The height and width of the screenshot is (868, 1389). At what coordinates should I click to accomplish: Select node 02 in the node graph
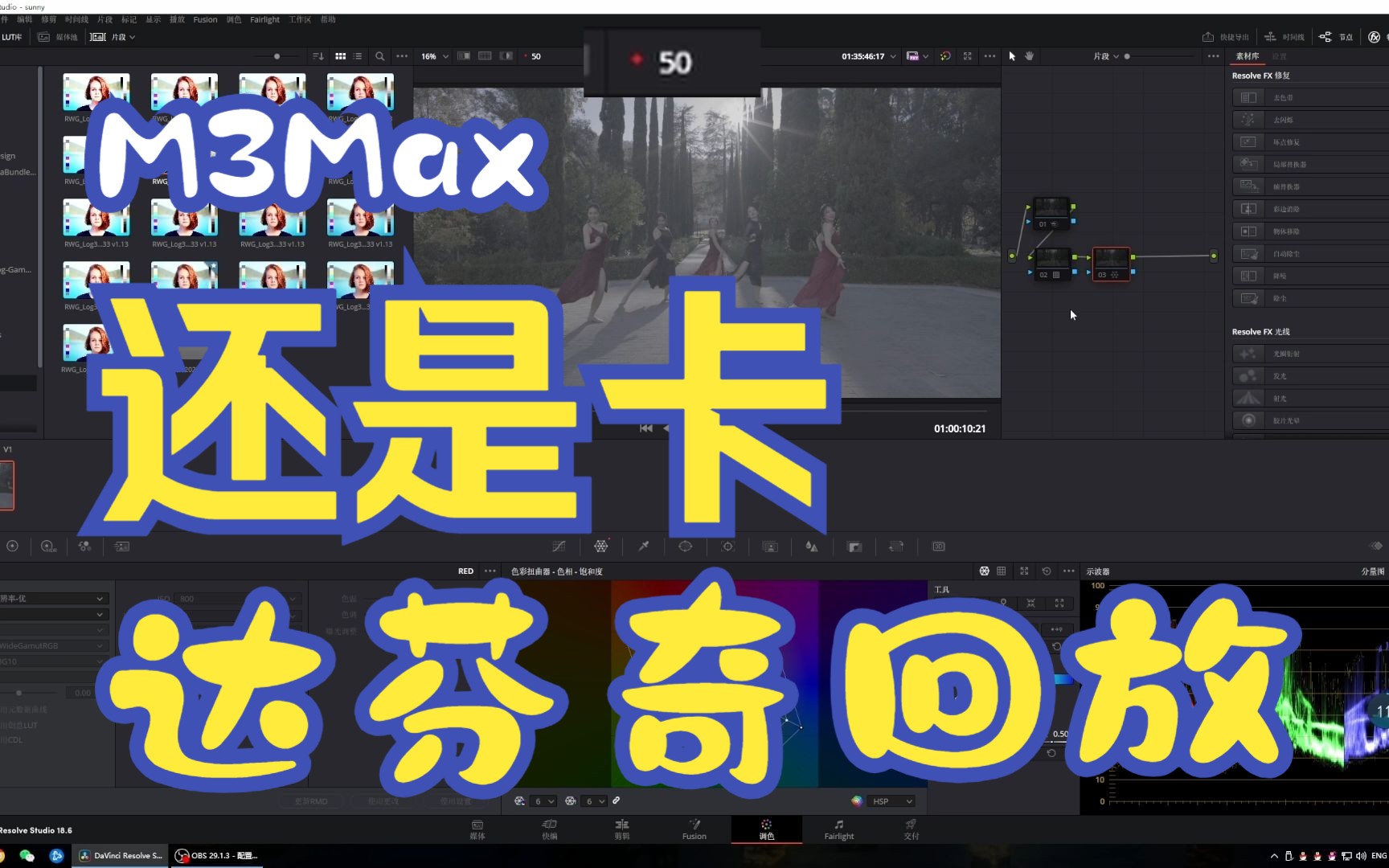(x=1051, y=264)
